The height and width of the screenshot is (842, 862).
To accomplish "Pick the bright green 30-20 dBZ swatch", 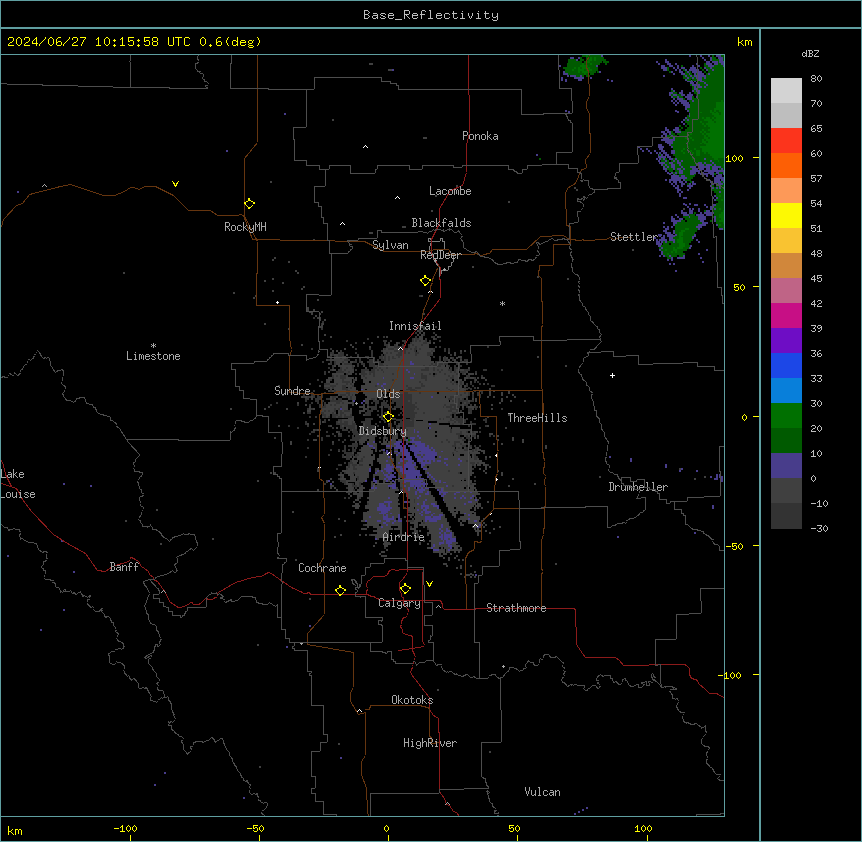I will [x=786, y=416].
